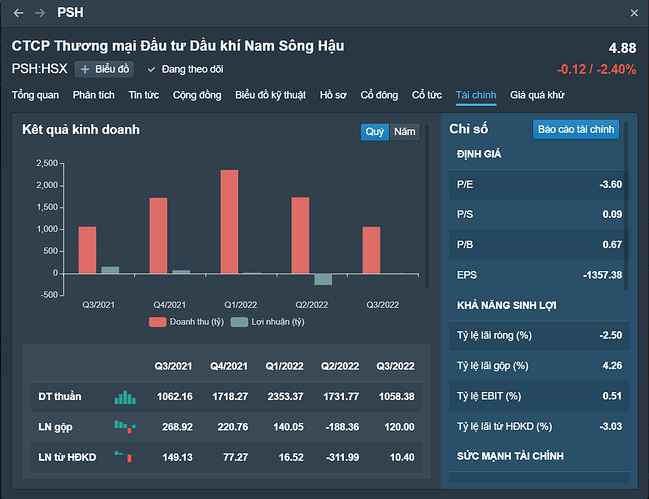This screenshot has width=649, height=499.
Task: Toggle the Đang theo dõi watchlist status
Action: (185, 69)
